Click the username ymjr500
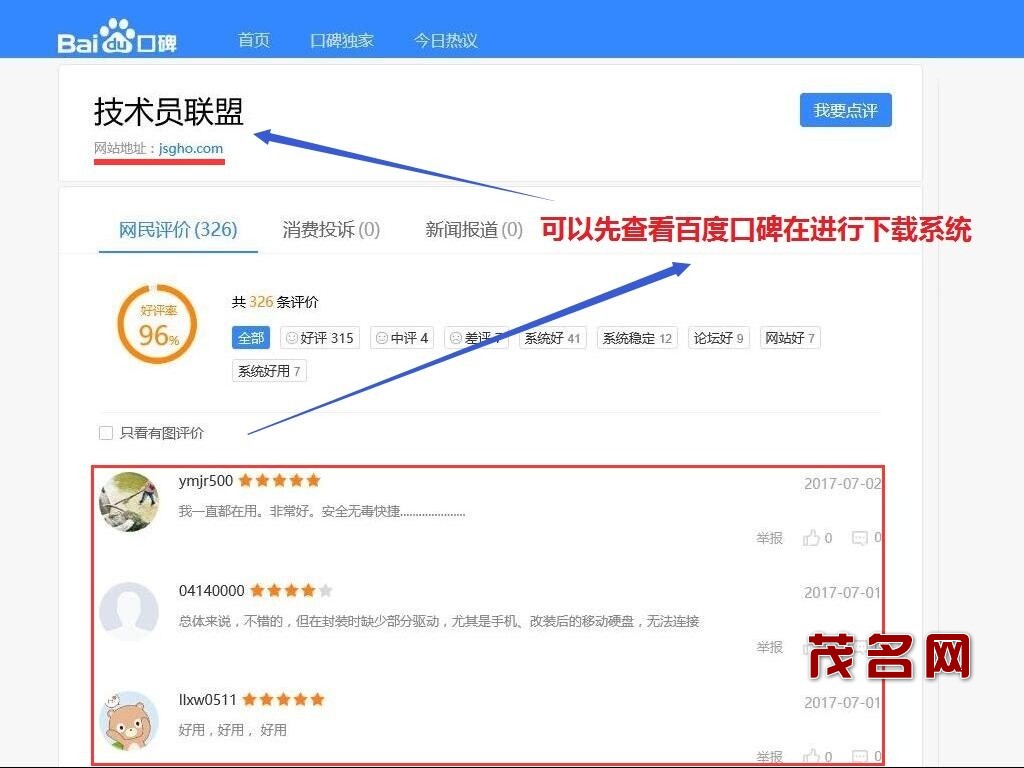 206,481
